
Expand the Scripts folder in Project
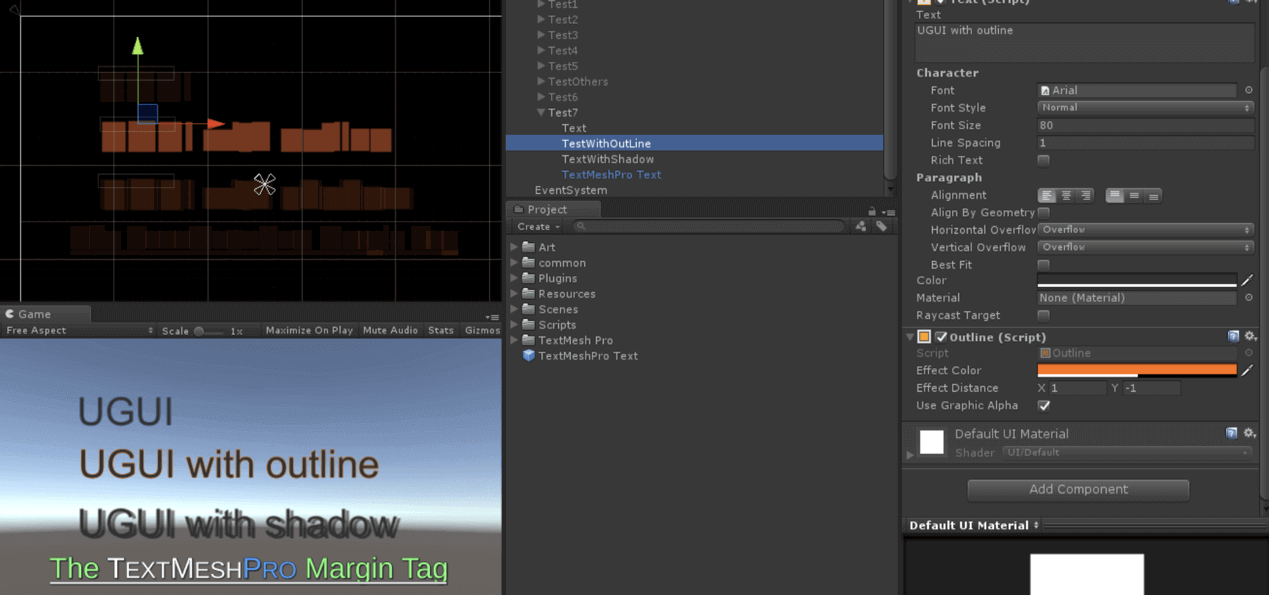pyautogui.click(x=515, y=325)
